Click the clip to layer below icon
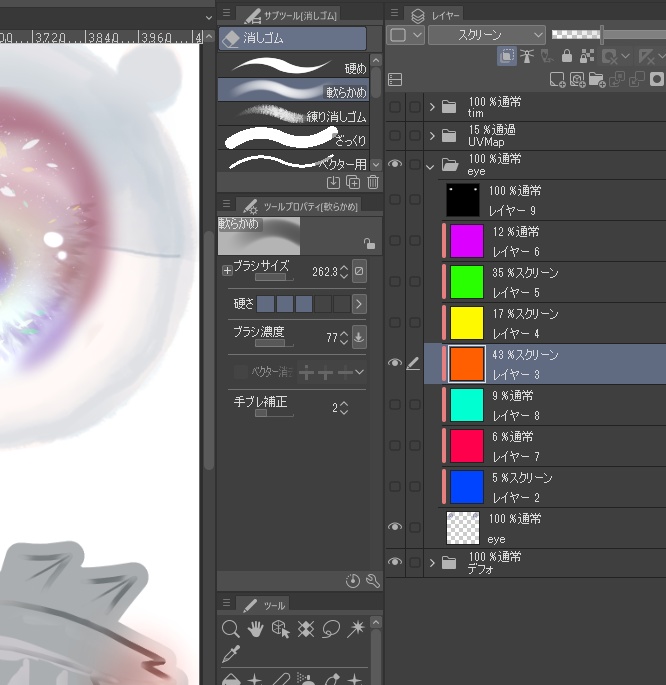 click(x=507, y=56)
